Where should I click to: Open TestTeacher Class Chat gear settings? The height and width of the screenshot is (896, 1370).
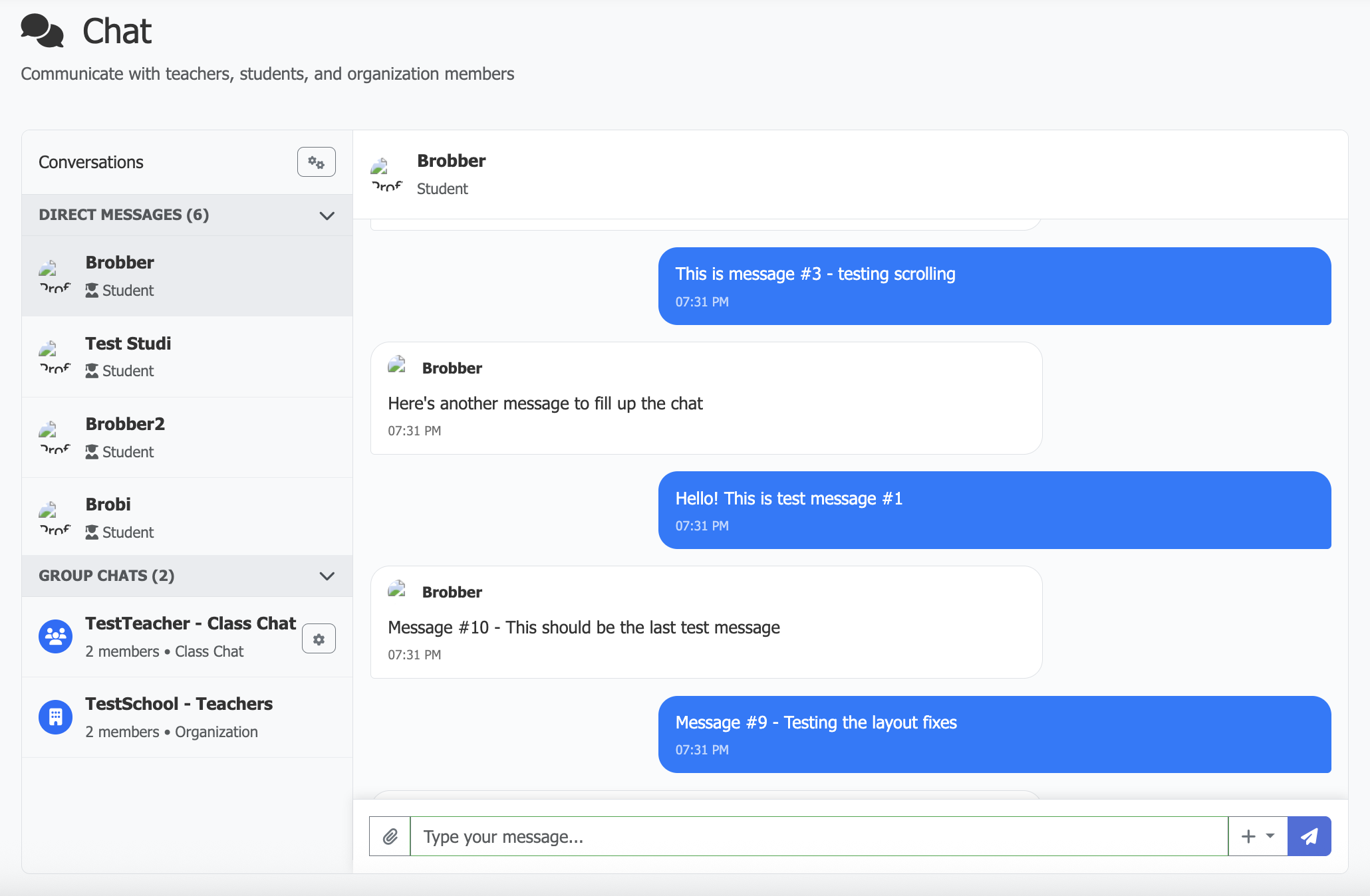click(319, 639)
